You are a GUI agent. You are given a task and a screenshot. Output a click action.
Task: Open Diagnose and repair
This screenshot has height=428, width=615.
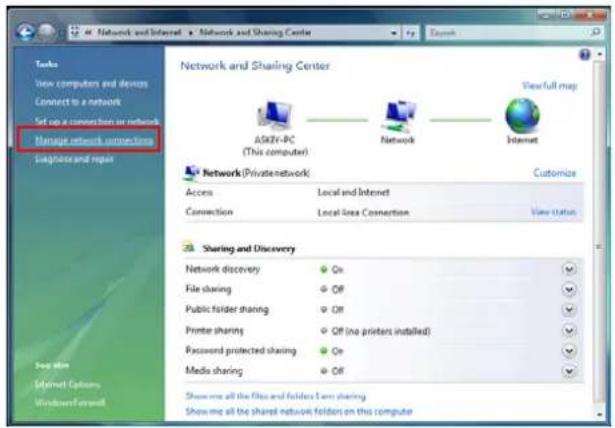click(x=74, y=159)
